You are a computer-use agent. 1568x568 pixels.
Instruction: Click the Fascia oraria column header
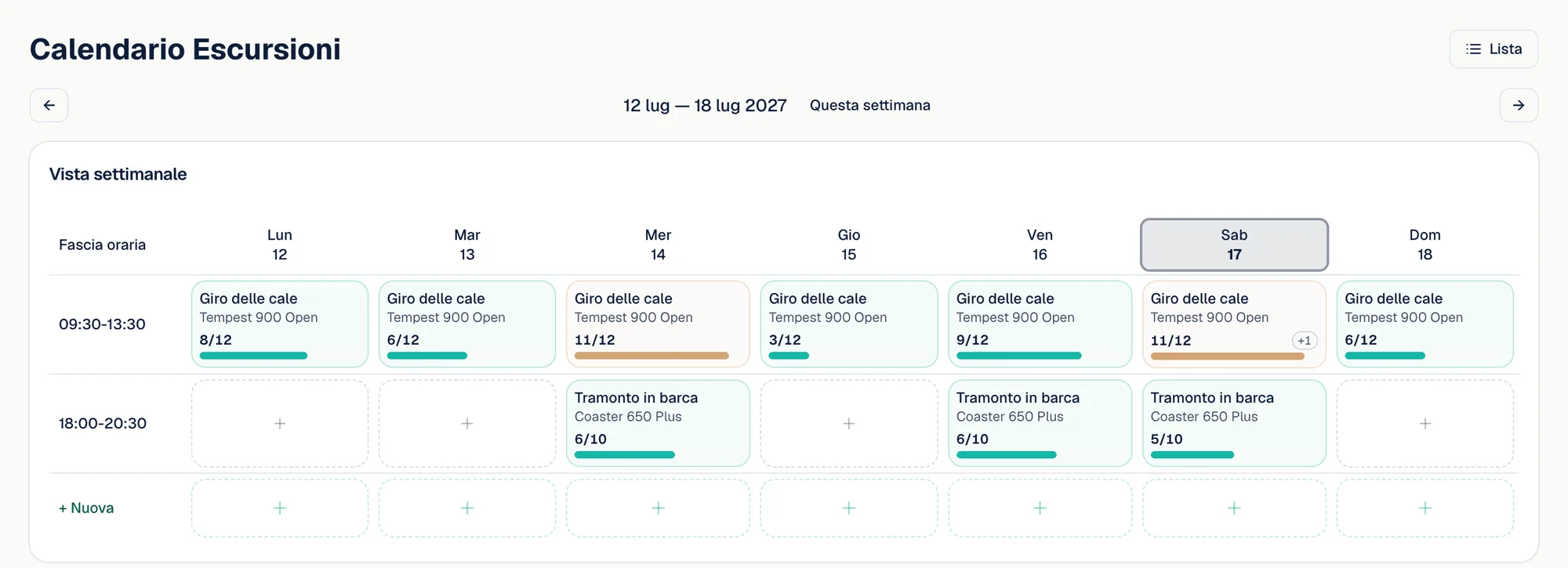pos(102,244)
